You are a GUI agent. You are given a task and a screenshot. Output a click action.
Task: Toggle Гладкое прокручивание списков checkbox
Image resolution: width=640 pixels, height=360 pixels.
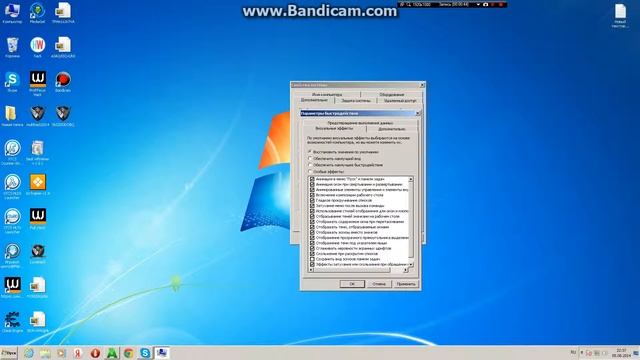(312, 200)
